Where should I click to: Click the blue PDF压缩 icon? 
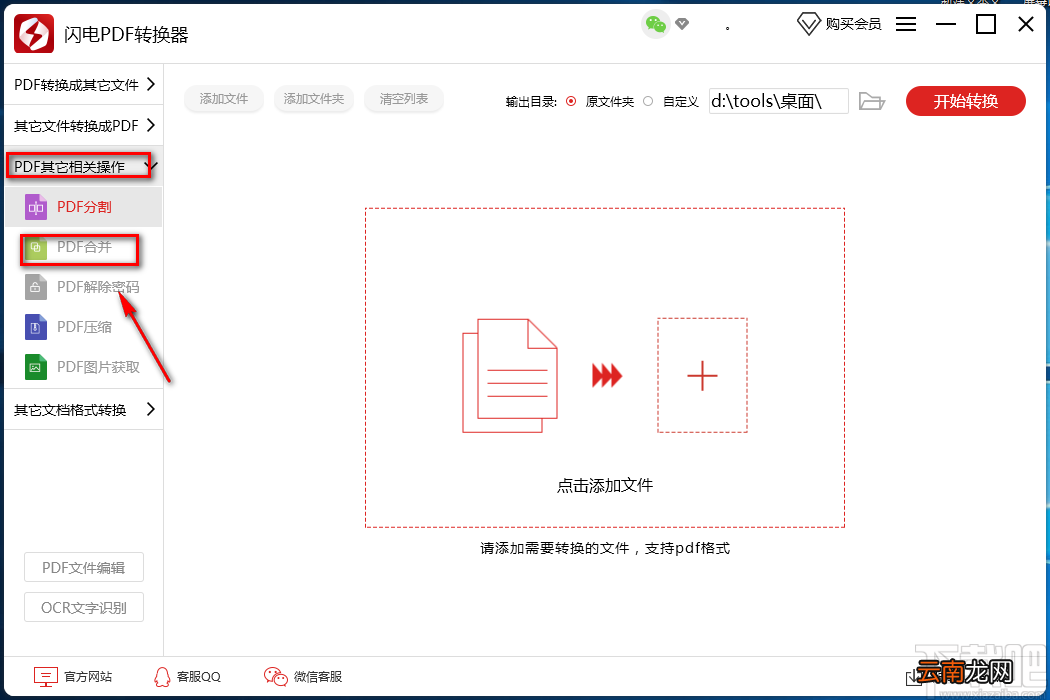point(36,327)
